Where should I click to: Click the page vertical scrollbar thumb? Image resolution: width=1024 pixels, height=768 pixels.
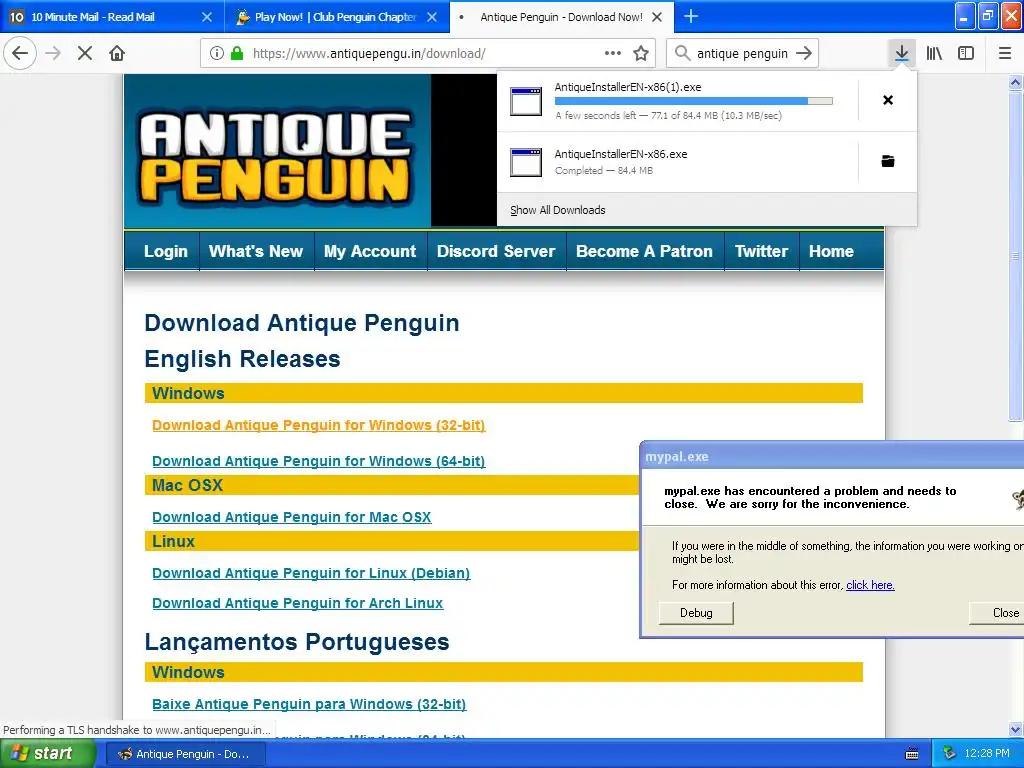[1016, 255]
